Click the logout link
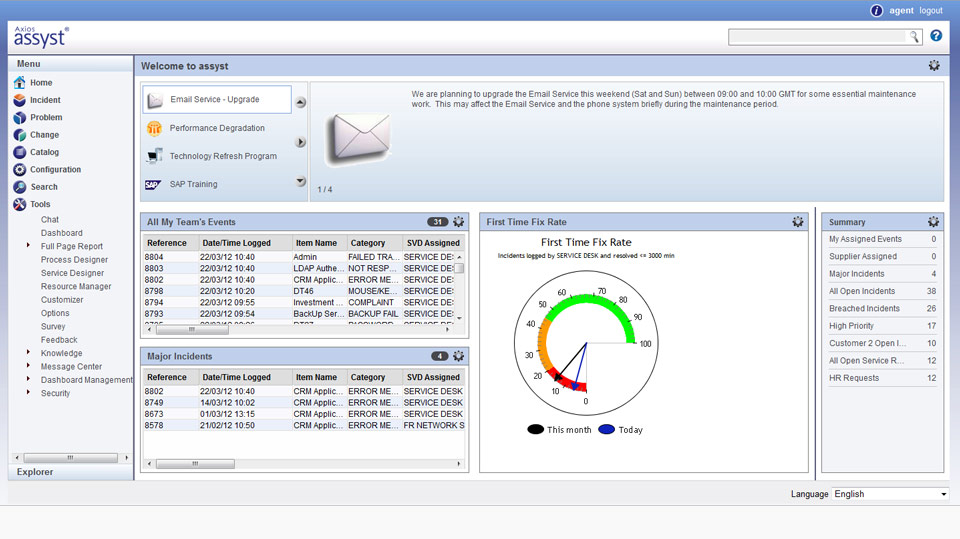The height and width of the screenshot is (539, 960). pos(930,10)
